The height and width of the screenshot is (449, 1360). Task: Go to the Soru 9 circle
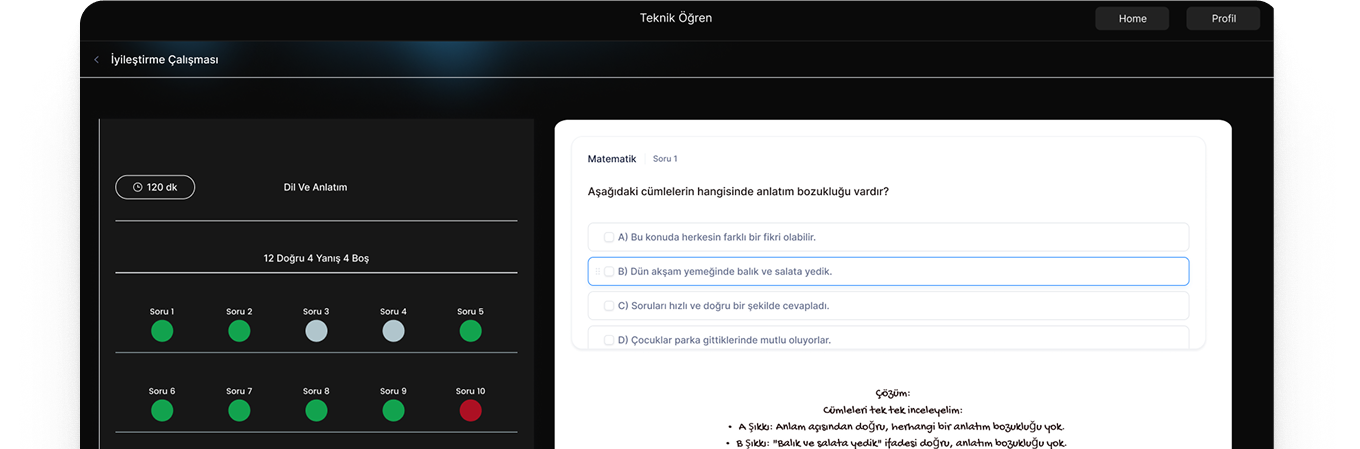tap(393, 410)
